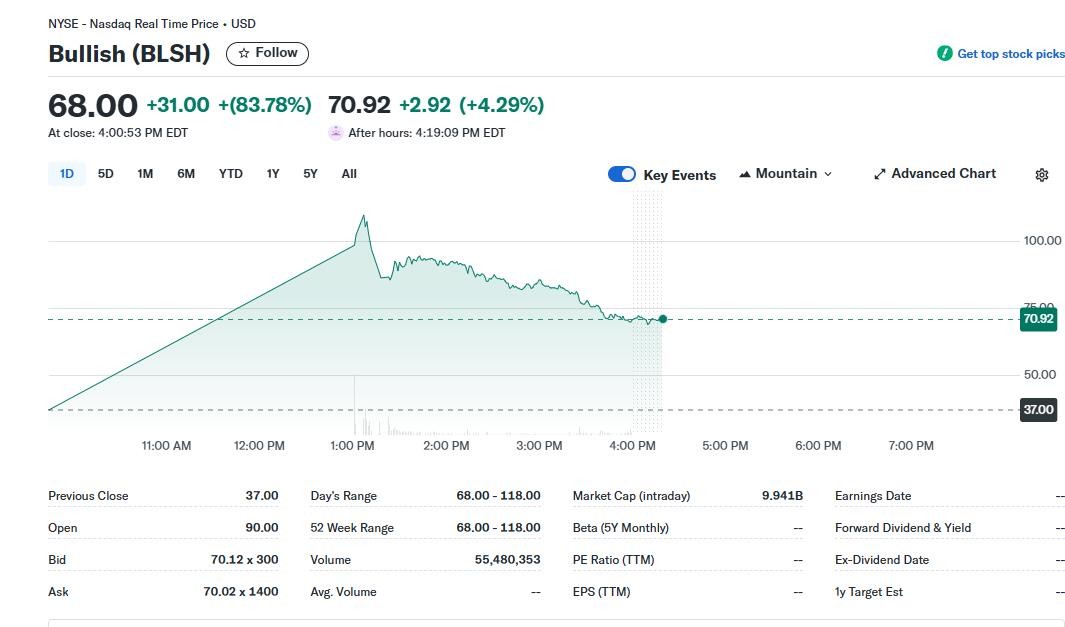Click the Previous Close value 37.00

262,495
